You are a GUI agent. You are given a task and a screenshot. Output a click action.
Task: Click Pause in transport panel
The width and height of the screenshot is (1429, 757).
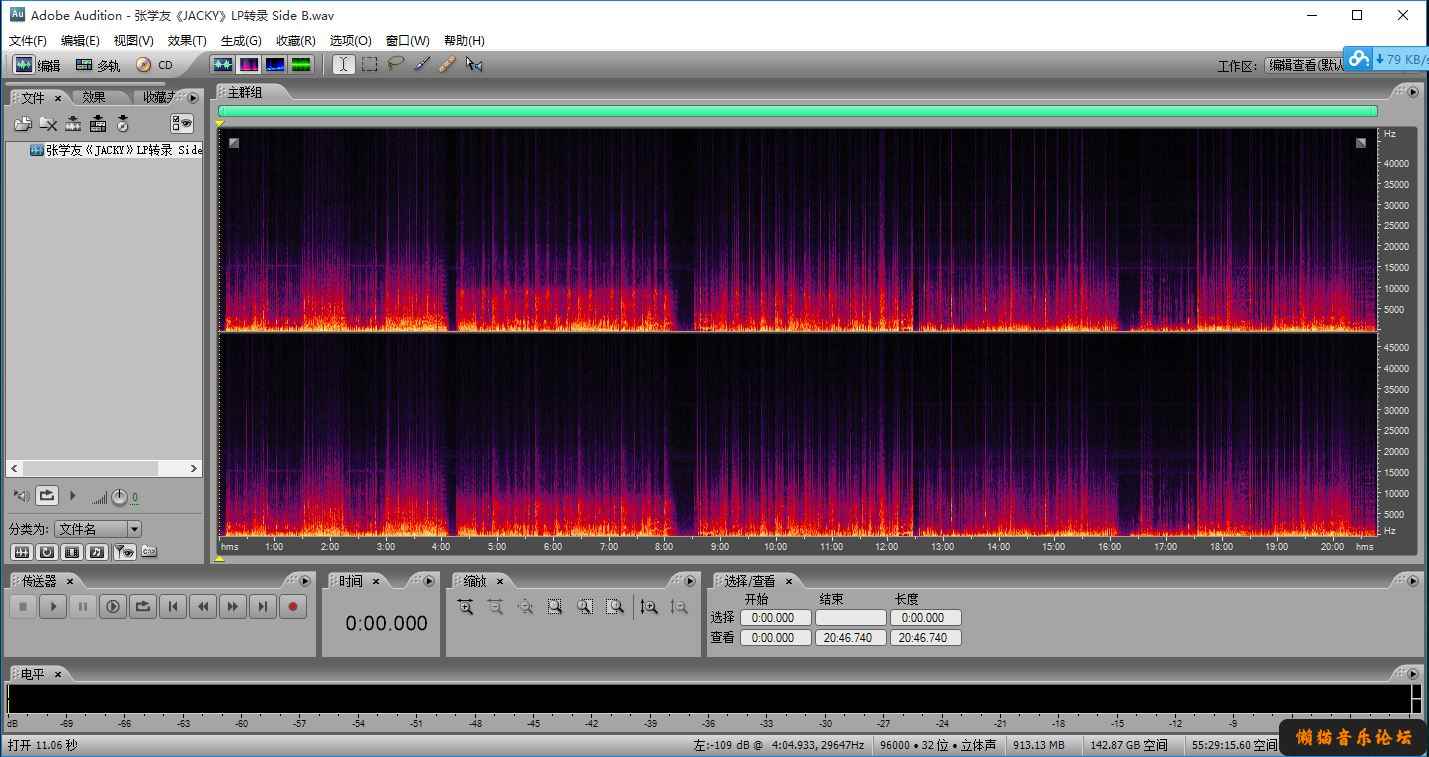point(83,606)
